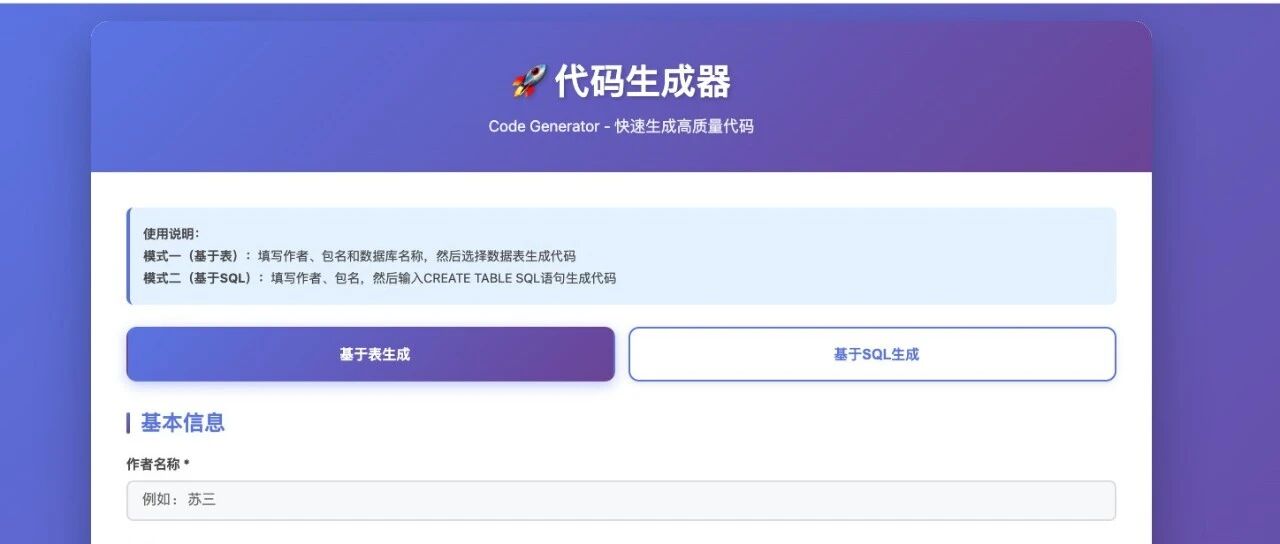The height and width of the screenshot is (544, 1280).
Task: Switch to the 基于表生成 tab
Action: pyautogui.click(x=370, y=354)
